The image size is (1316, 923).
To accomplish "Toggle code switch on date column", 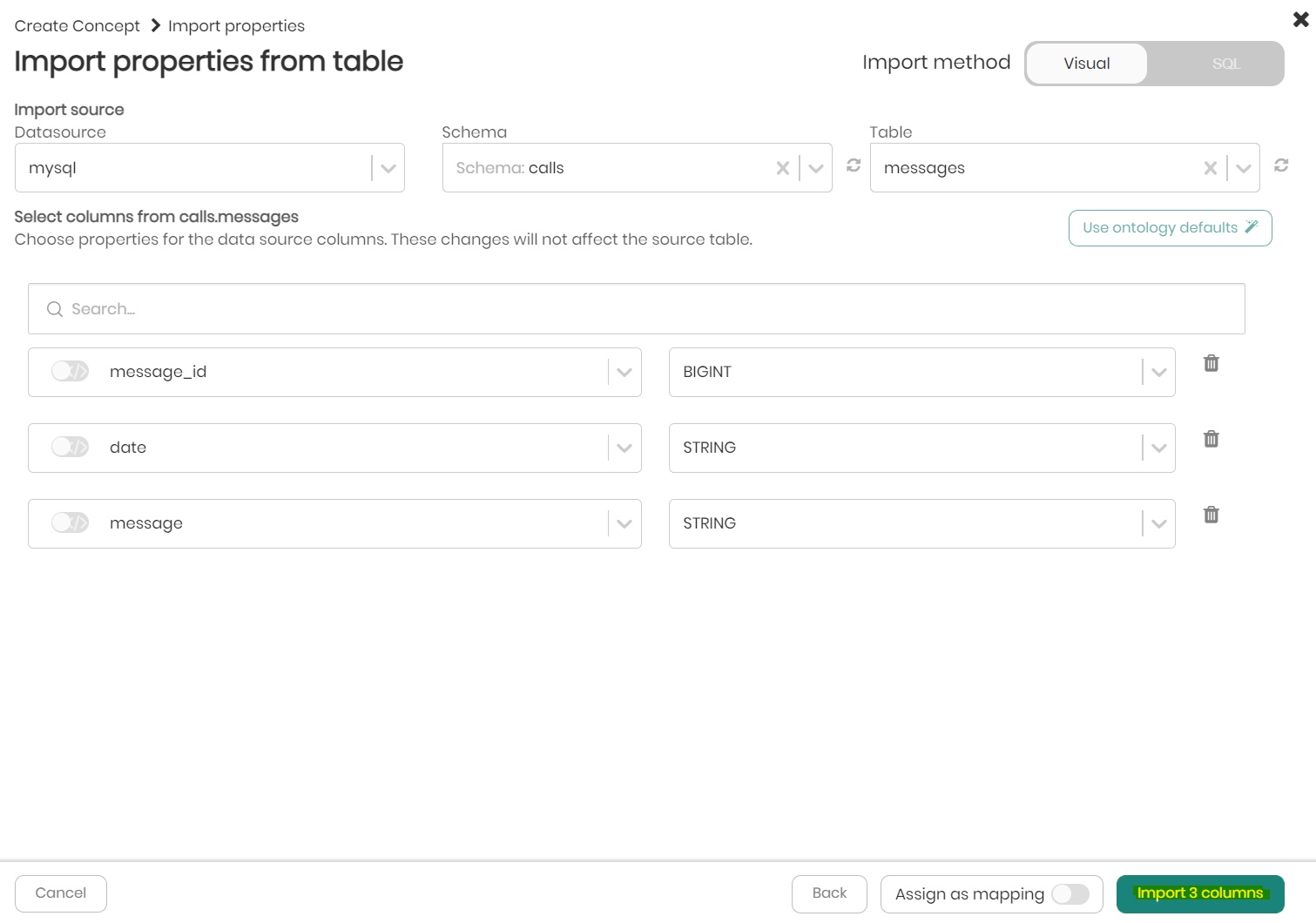I will pos(71,448).
